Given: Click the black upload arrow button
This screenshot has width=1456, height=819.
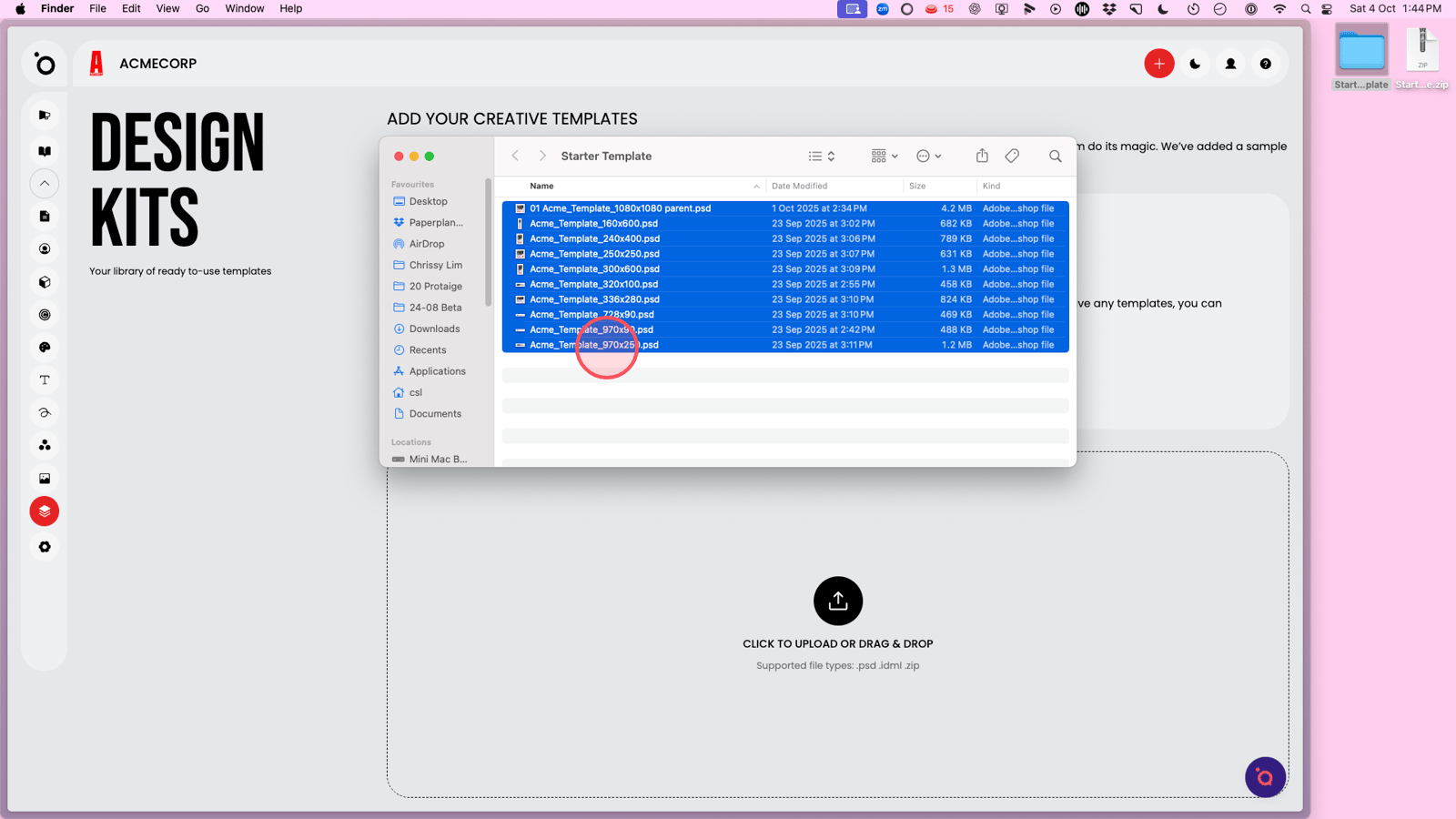Looking at the screenshot, I should pyautogui.click(x=838, y=601).
